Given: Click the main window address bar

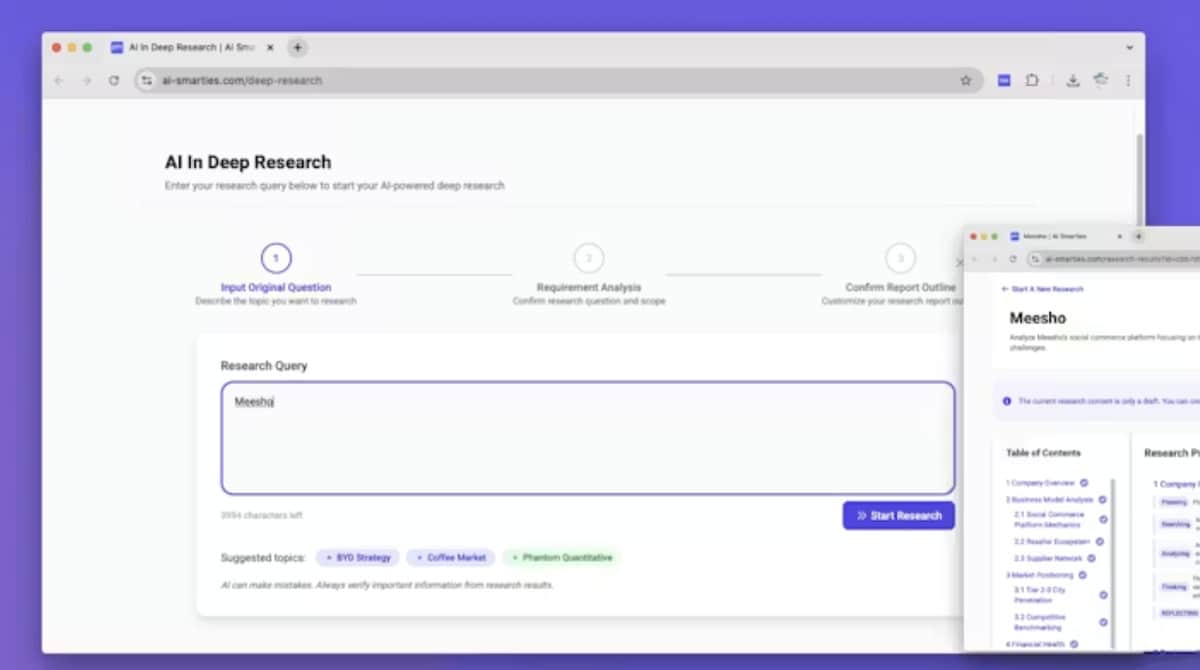Looking at the screenshot, I should [558, 80].
